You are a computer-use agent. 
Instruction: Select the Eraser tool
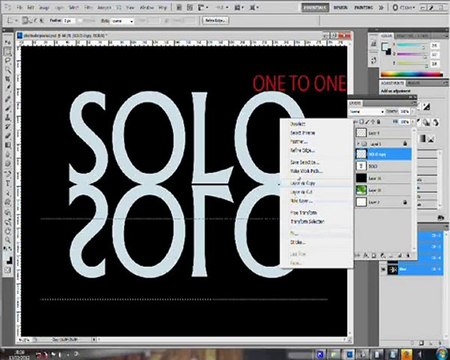point(7,136)
